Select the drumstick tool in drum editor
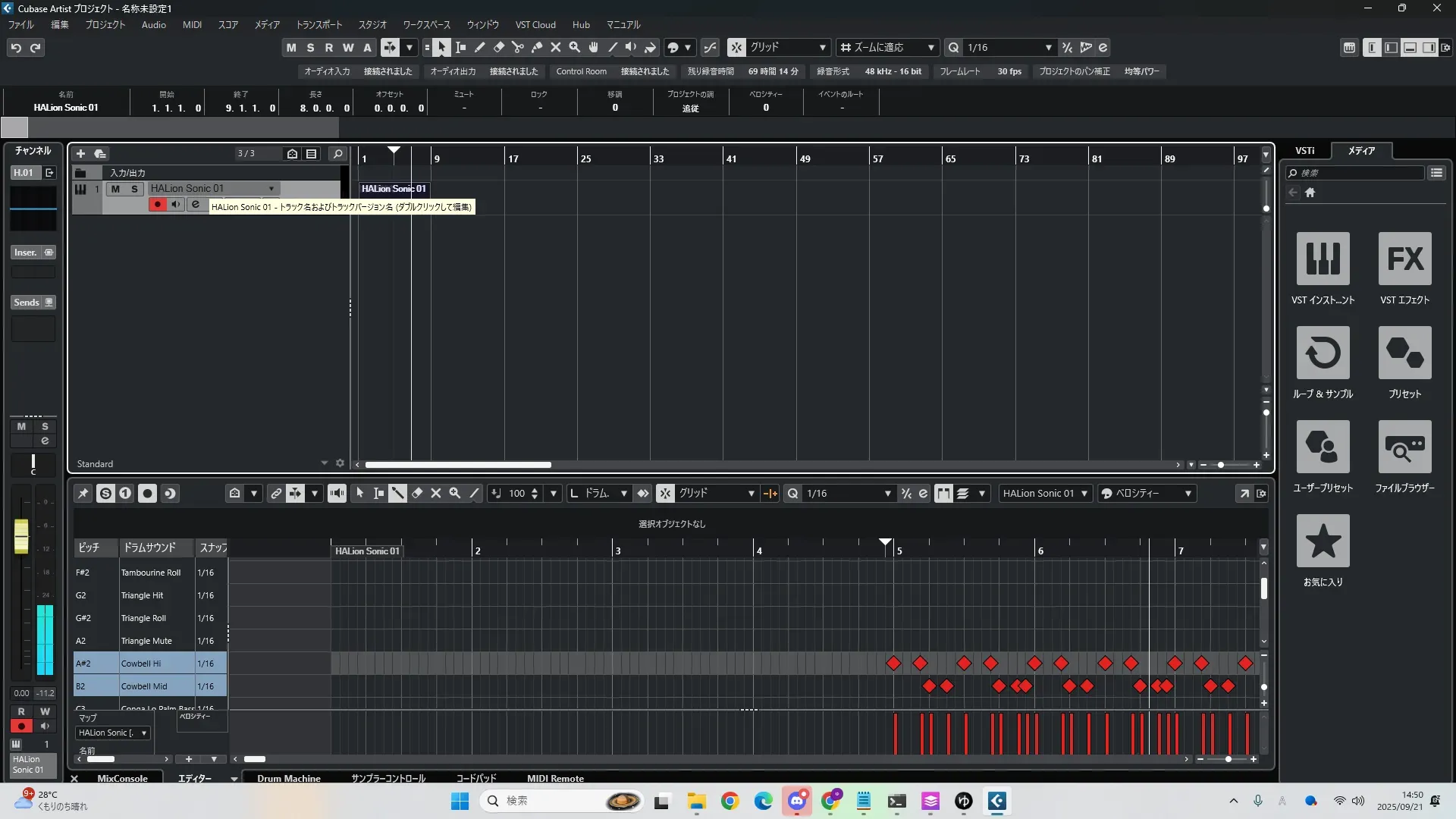Viewport: 1456px width, 819px height. pyautogui.click(x=397, y=493)
